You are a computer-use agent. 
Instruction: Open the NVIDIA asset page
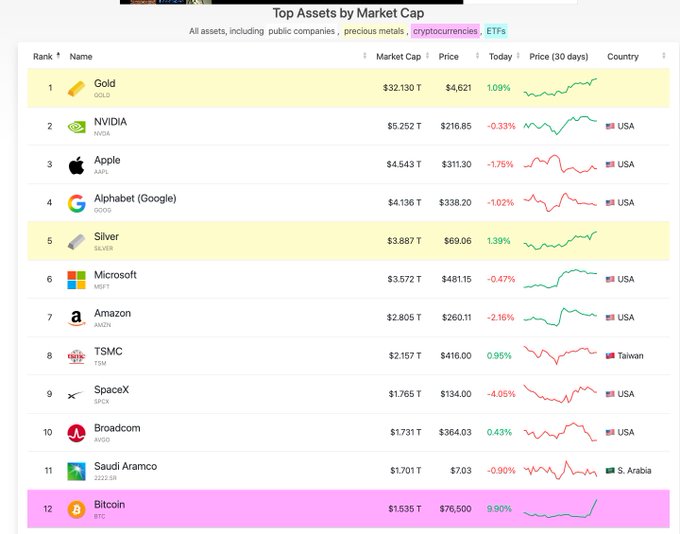click(110, 122)
